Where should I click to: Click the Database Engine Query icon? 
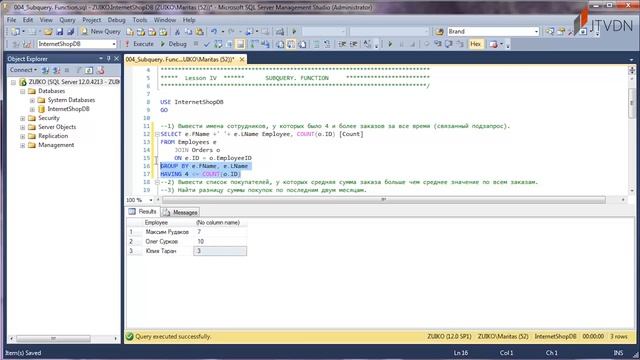[x=130, y=31]
